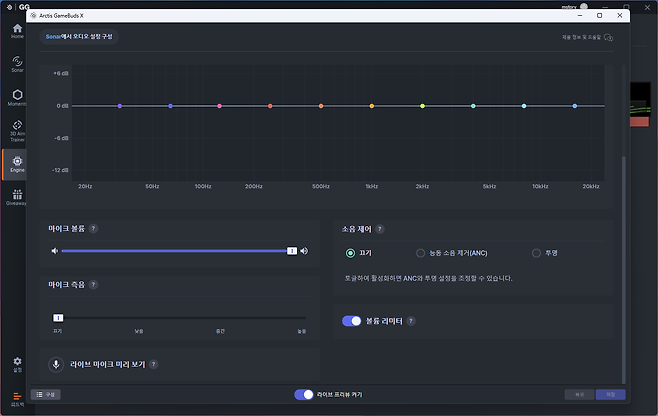Select the blue EQ point near 50Hz
Screen dimensions: 658x416
[170, 106]
